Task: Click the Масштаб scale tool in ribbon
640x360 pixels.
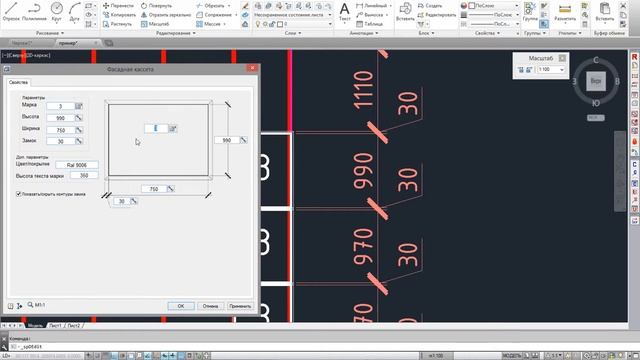Action: coord(155,24)
